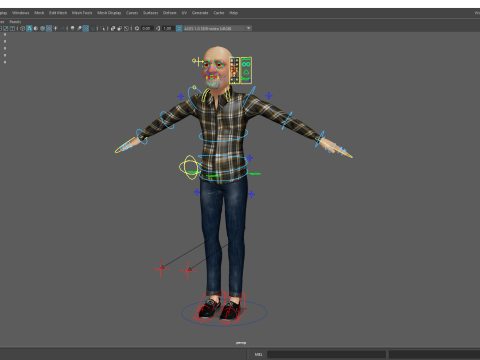Image resolution: width=480 pixels, height=360 pixels.
Task: Open the Curves menu
Action: pos(132,13)
